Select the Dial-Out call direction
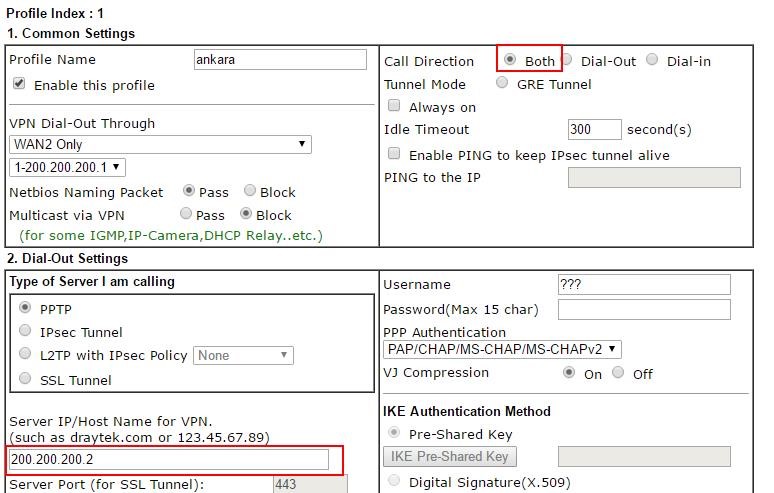The height and width of the screenshot is (493, 774). pos(567,60)
